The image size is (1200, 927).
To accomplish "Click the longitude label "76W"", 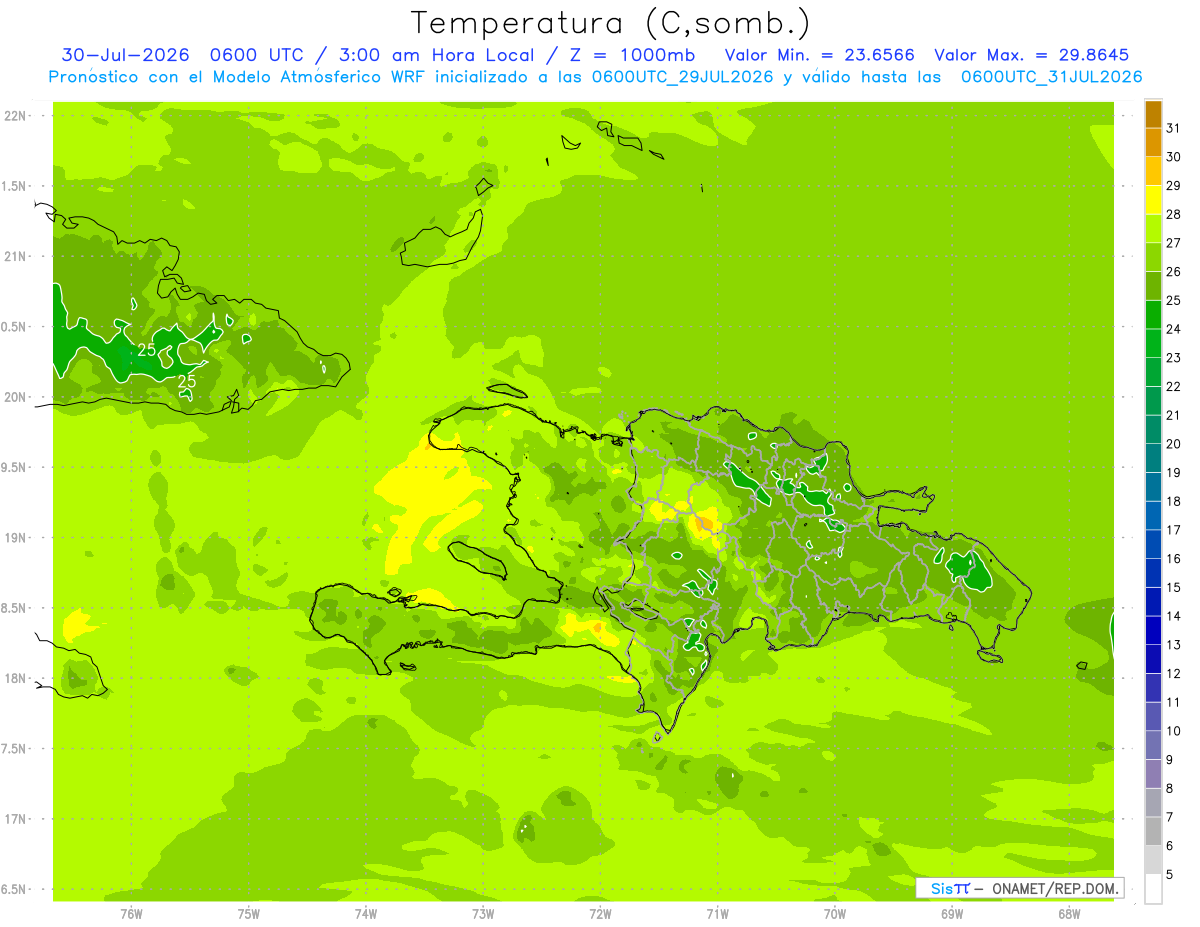I will coord(131,913).
